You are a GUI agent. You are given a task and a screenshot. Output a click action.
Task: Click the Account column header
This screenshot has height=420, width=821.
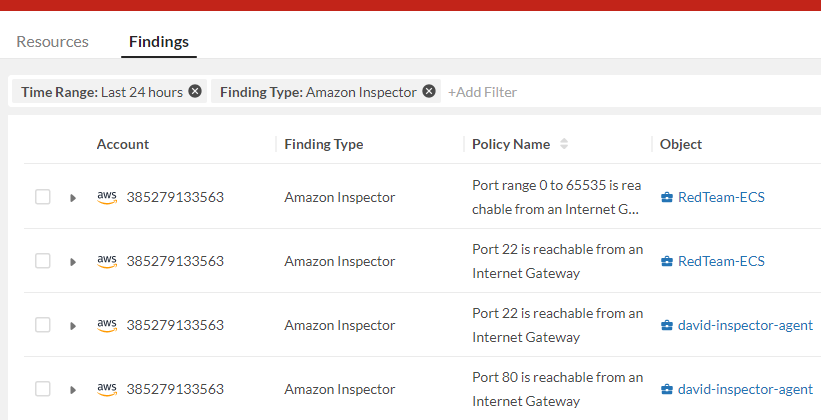click(x=123, y=144)
